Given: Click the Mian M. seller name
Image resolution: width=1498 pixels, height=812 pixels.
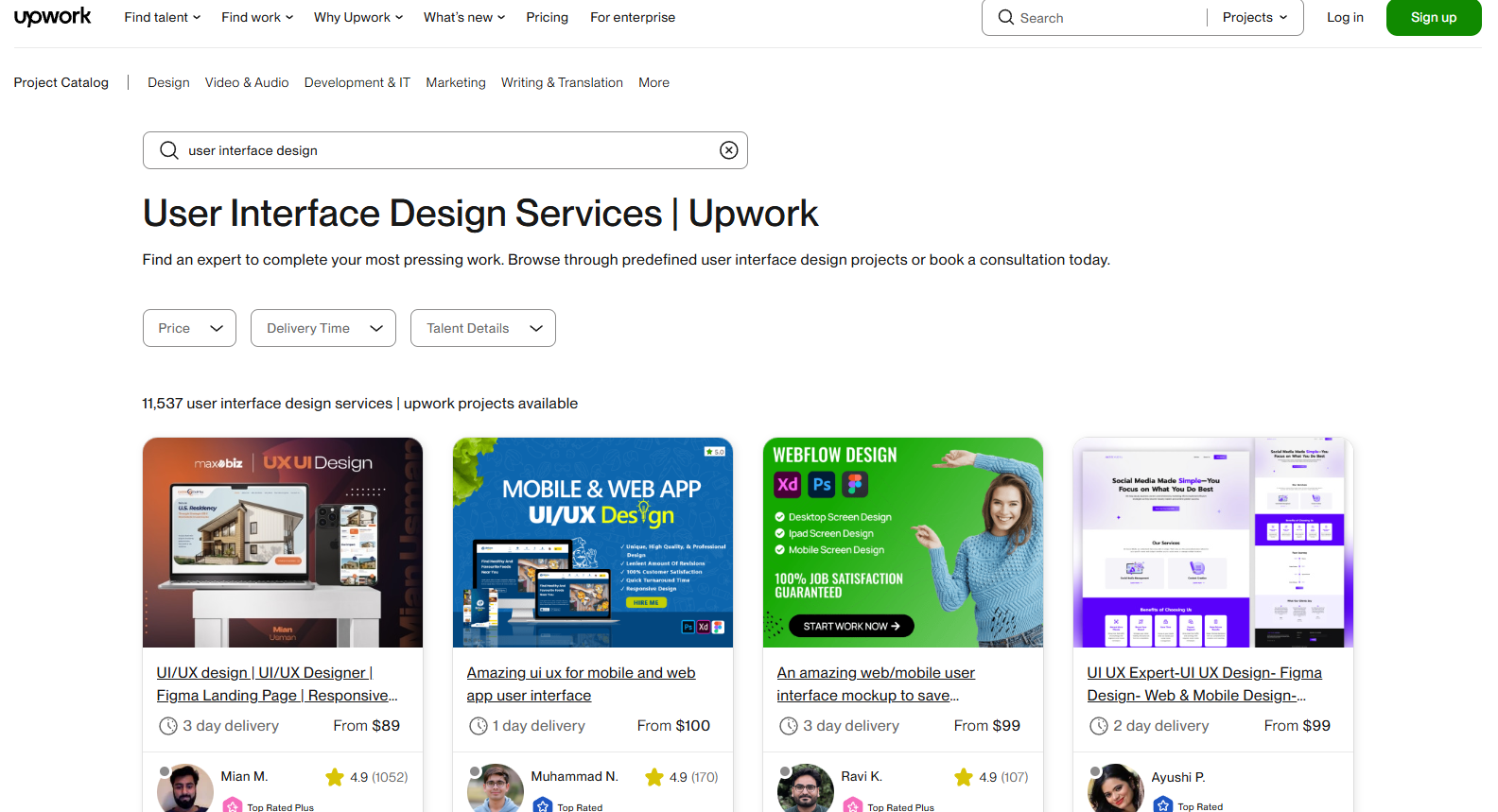Looking at the screenshot, I should tap(244, 776).
